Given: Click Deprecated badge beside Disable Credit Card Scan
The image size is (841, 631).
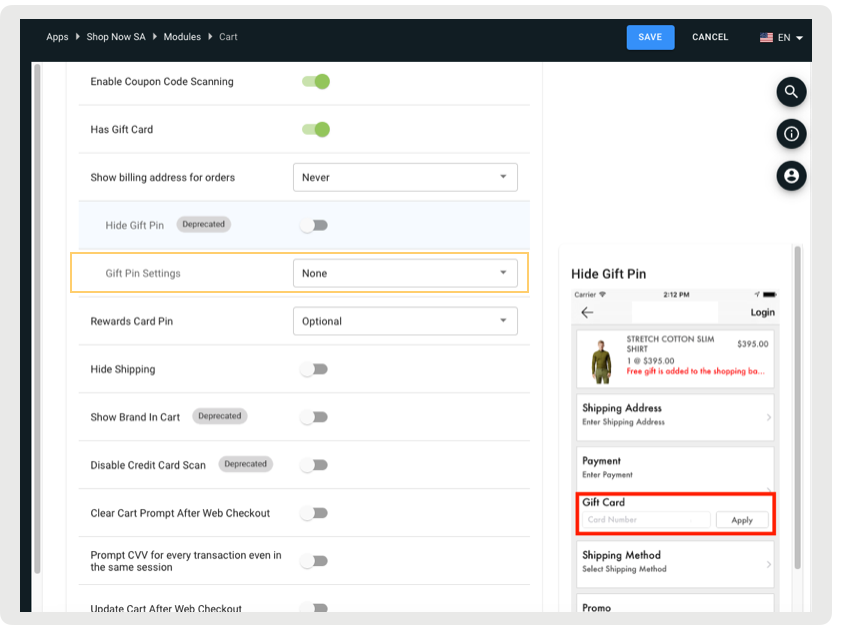Looking at the screenshot, I should pos(246,464).
